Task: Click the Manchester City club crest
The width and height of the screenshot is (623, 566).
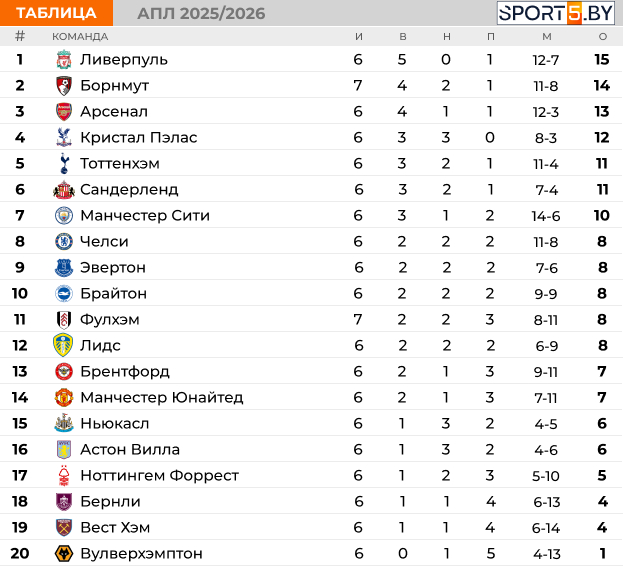Action: 64,216
